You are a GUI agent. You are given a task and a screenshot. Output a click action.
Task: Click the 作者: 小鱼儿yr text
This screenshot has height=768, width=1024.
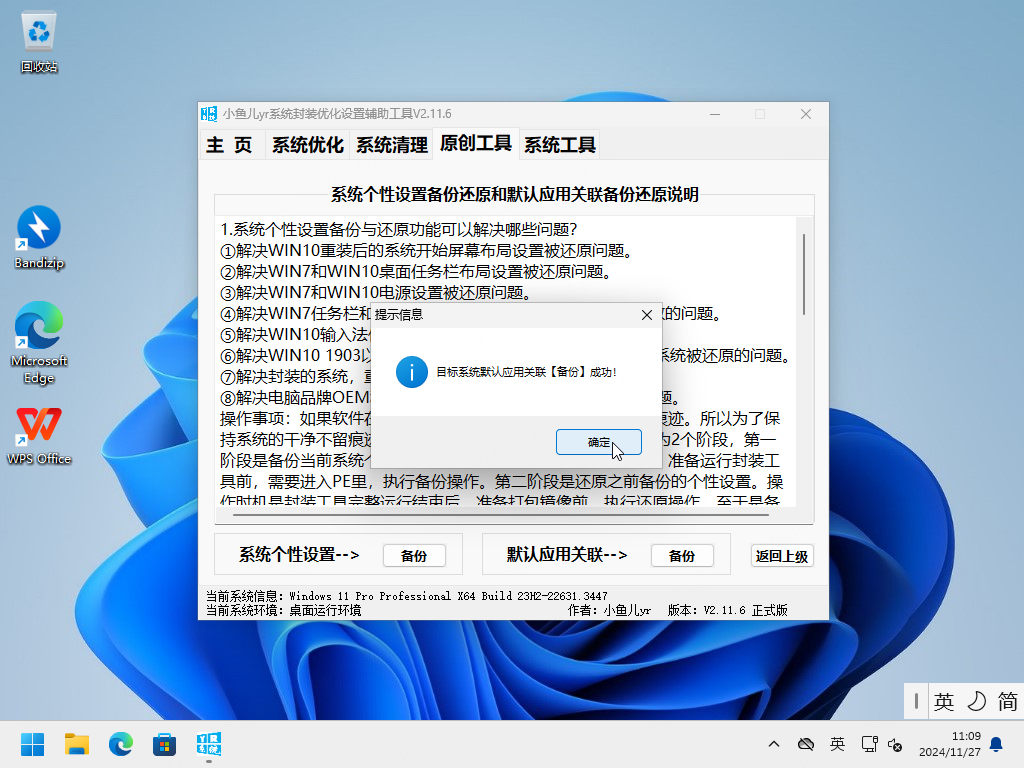click(609, 610)
